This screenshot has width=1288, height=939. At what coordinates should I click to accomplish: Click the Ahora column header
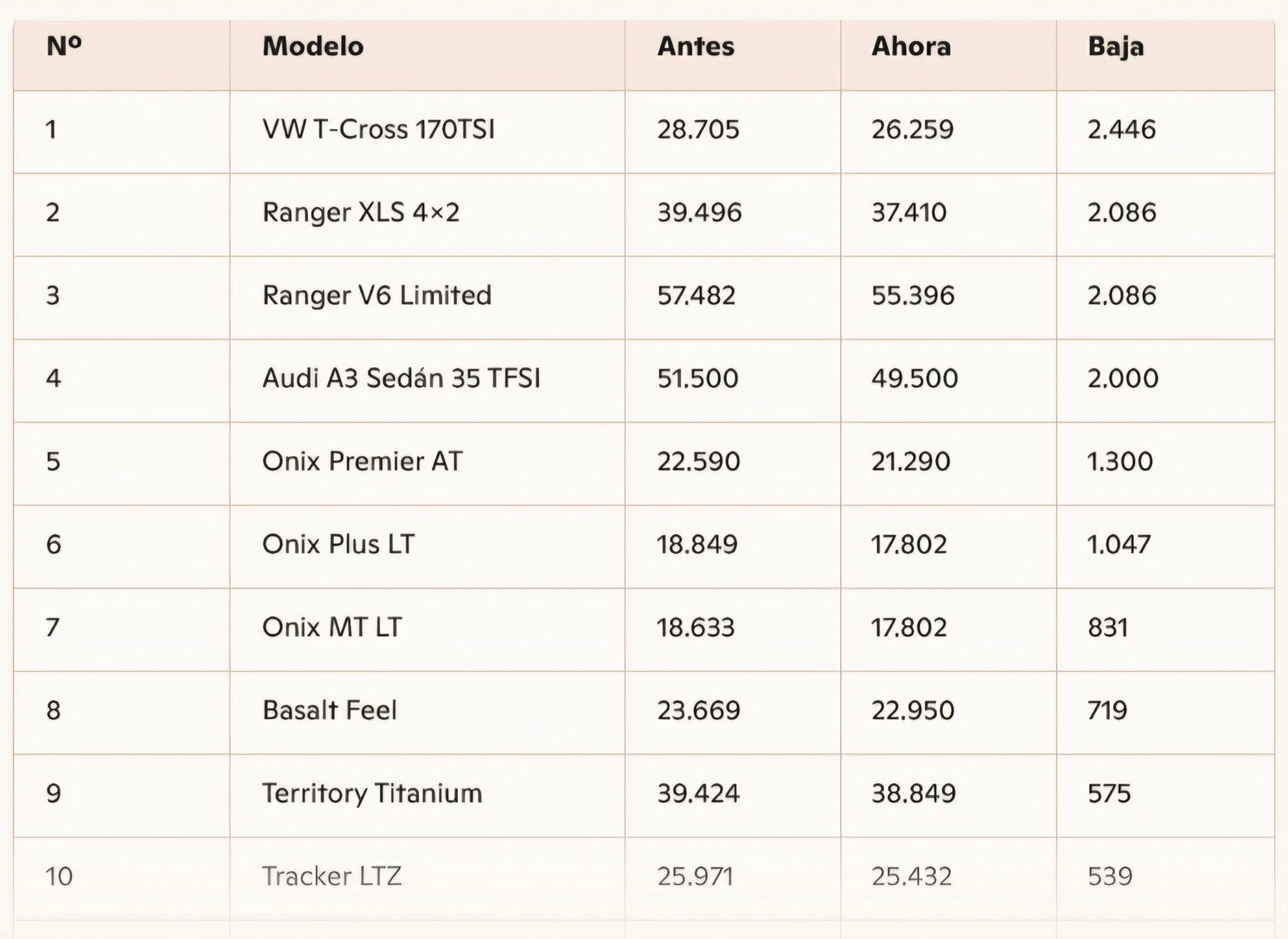[910, 47]
